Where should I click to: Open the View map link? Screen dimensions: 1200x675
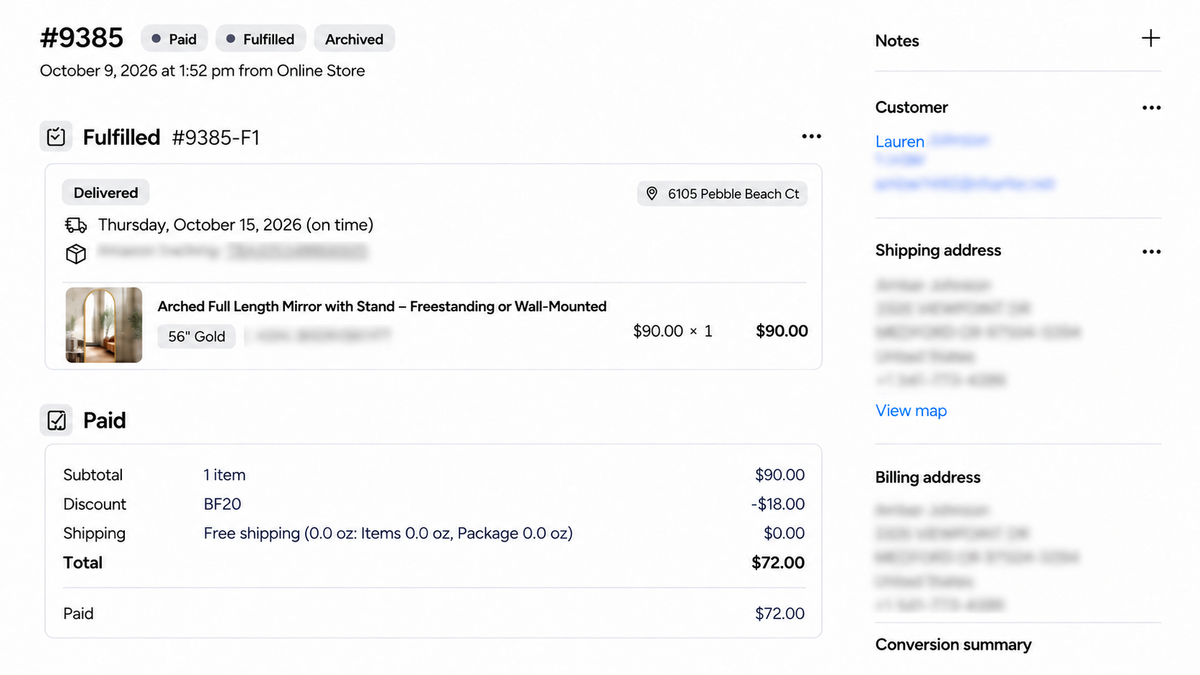[911, 411]
